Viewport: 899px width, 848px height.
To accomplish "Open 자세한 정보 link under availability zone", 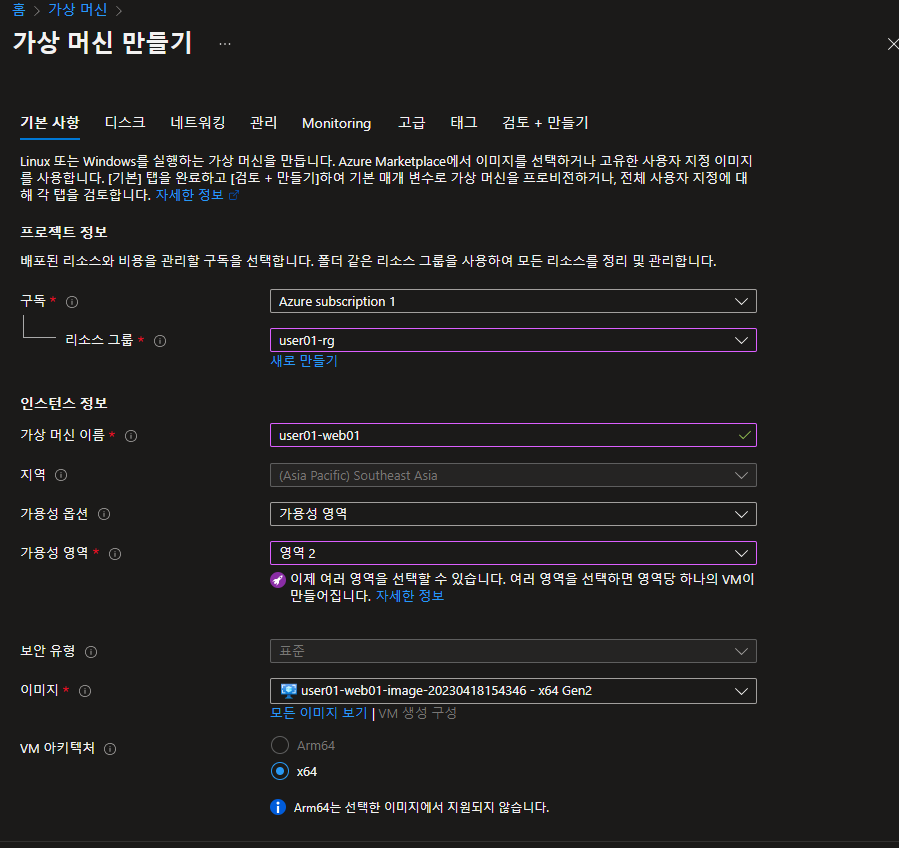I will [x=410, y=596].
